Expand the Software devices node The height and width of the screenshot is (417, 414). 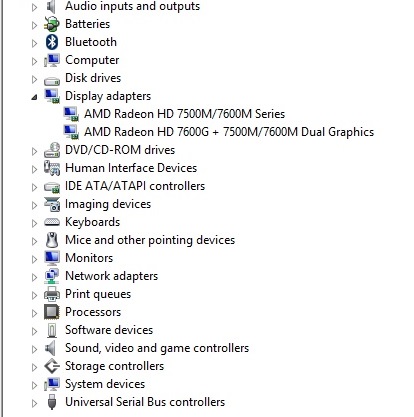pyautogui.click(x=34, y=331)
